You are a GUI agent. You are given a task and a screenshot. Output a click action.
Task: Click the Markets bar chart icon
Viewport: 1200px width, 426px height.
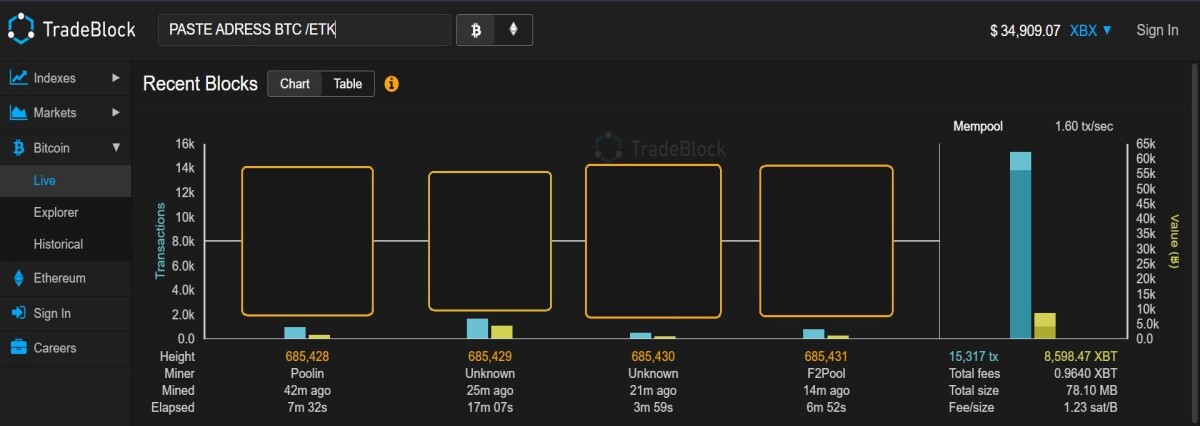click(x=18, y=112)
